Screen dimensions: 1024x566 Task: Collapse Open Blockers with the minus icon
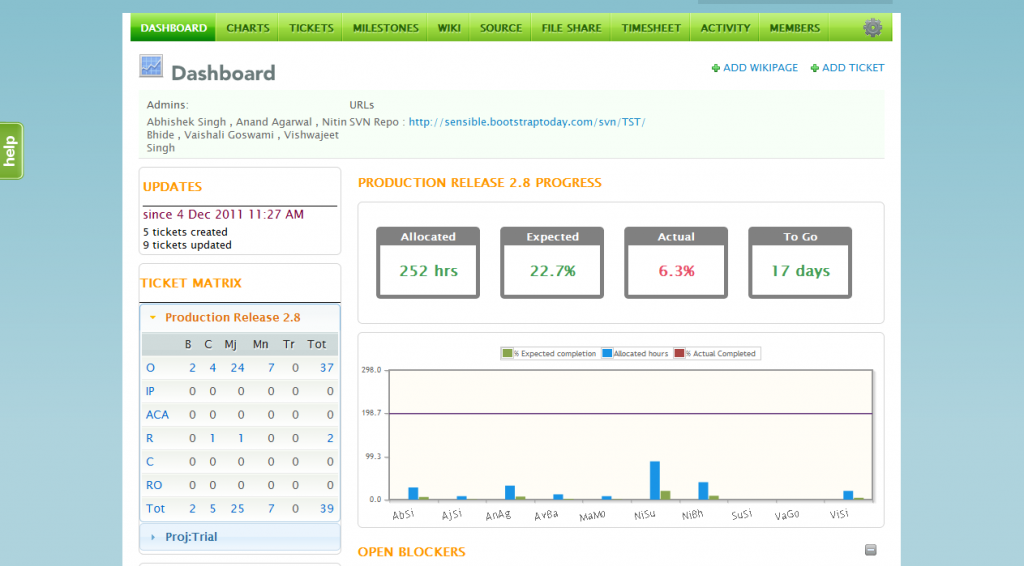tap(871, 550)
